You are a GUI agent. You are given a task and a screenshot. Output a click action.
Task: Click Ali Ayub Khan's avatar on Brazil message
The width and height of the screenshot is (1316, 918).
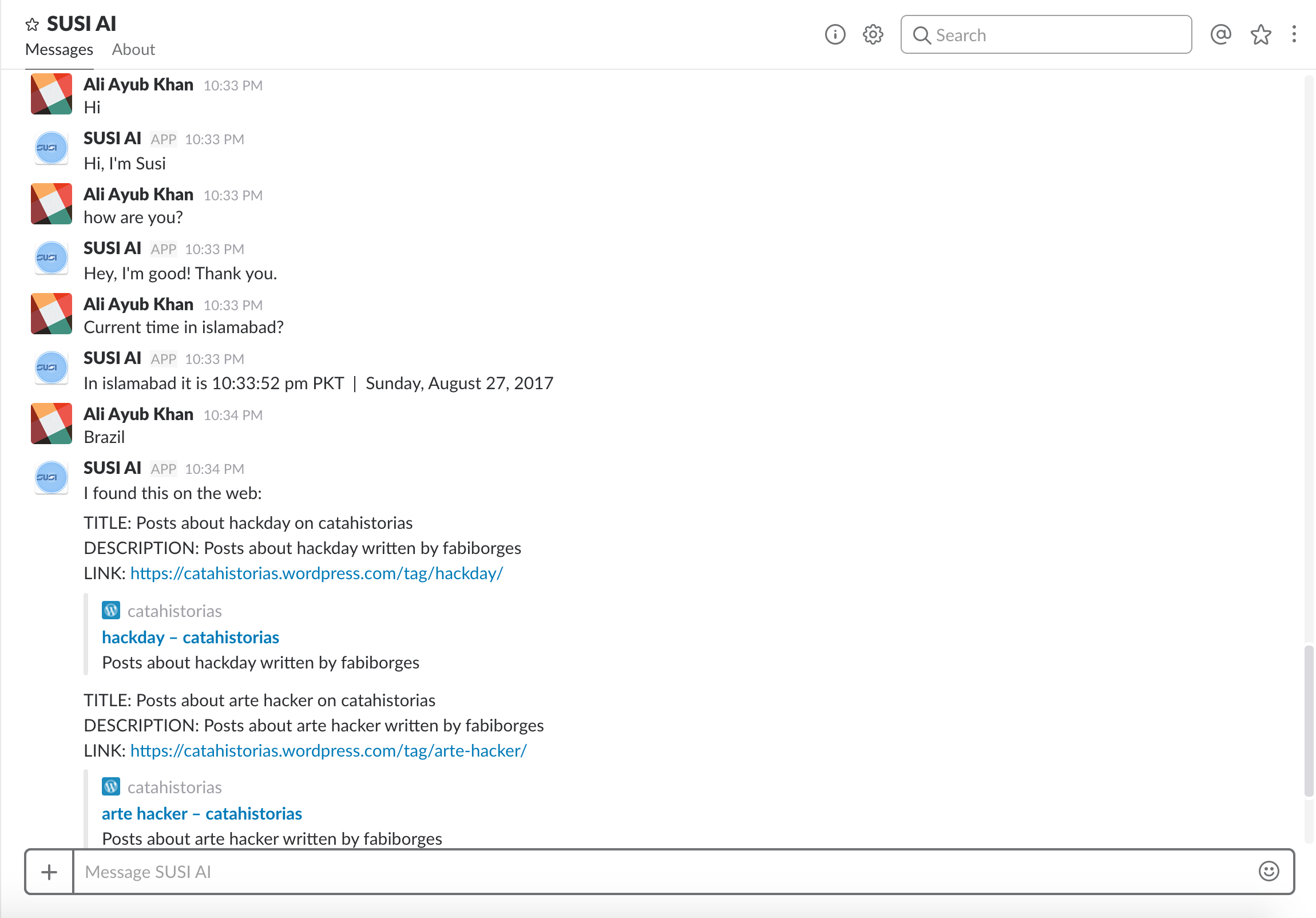tap(51, 424)
